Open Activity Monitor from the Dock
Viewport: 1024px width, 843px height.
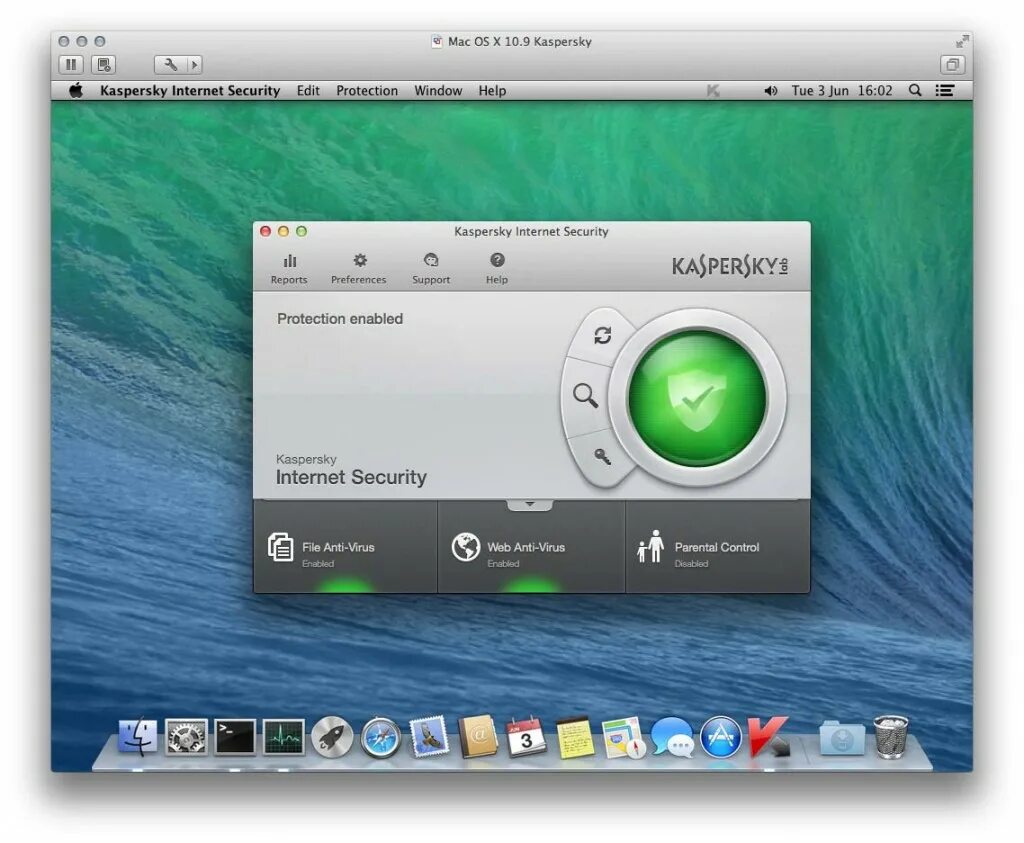point(283,737)
